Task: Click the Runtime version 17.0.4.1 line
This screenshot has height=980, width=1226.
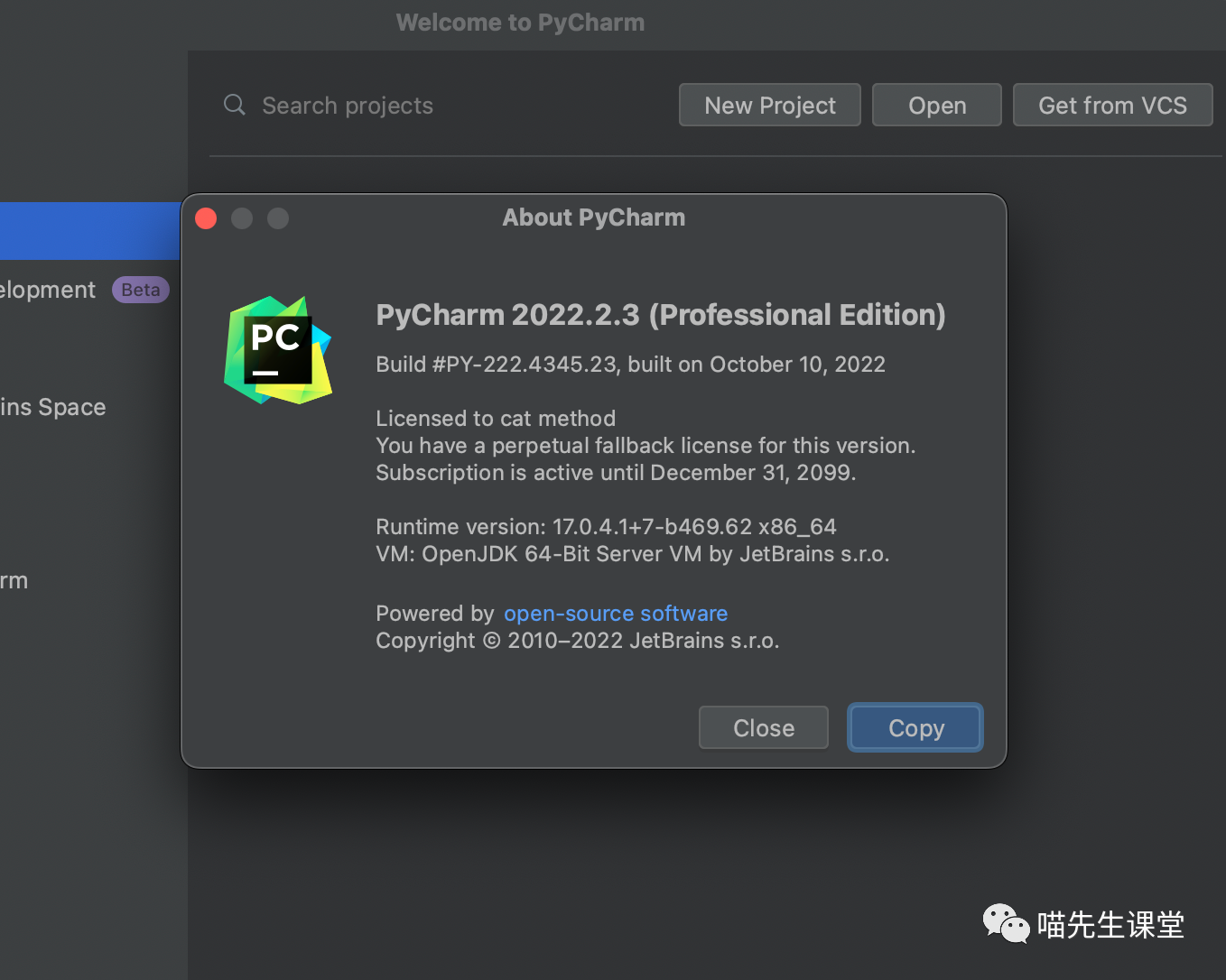Action: tap(606, 527)
